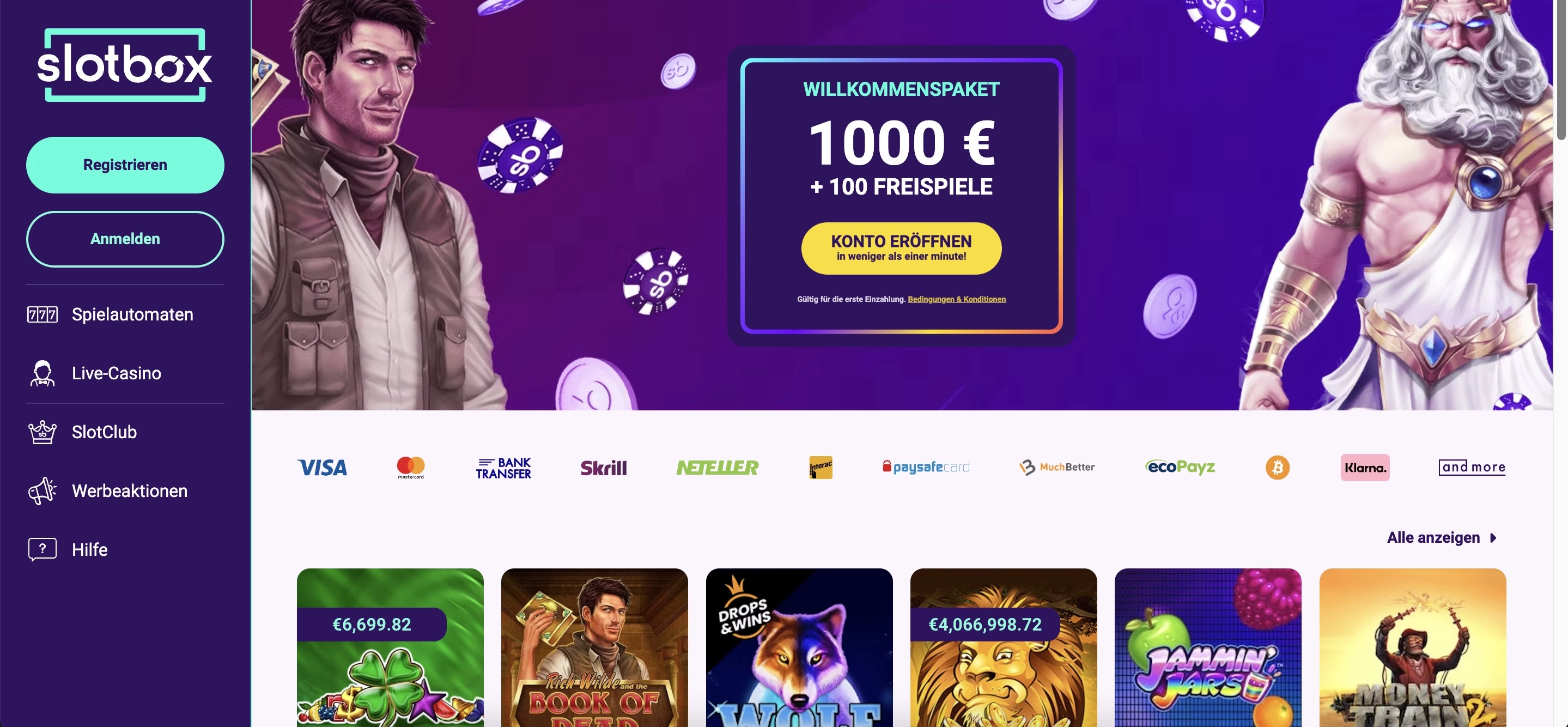The height and width of the screenshot is (727, 1568).
Task: Open the Book of Dead game thumbnail
Action: pos(595,648)
